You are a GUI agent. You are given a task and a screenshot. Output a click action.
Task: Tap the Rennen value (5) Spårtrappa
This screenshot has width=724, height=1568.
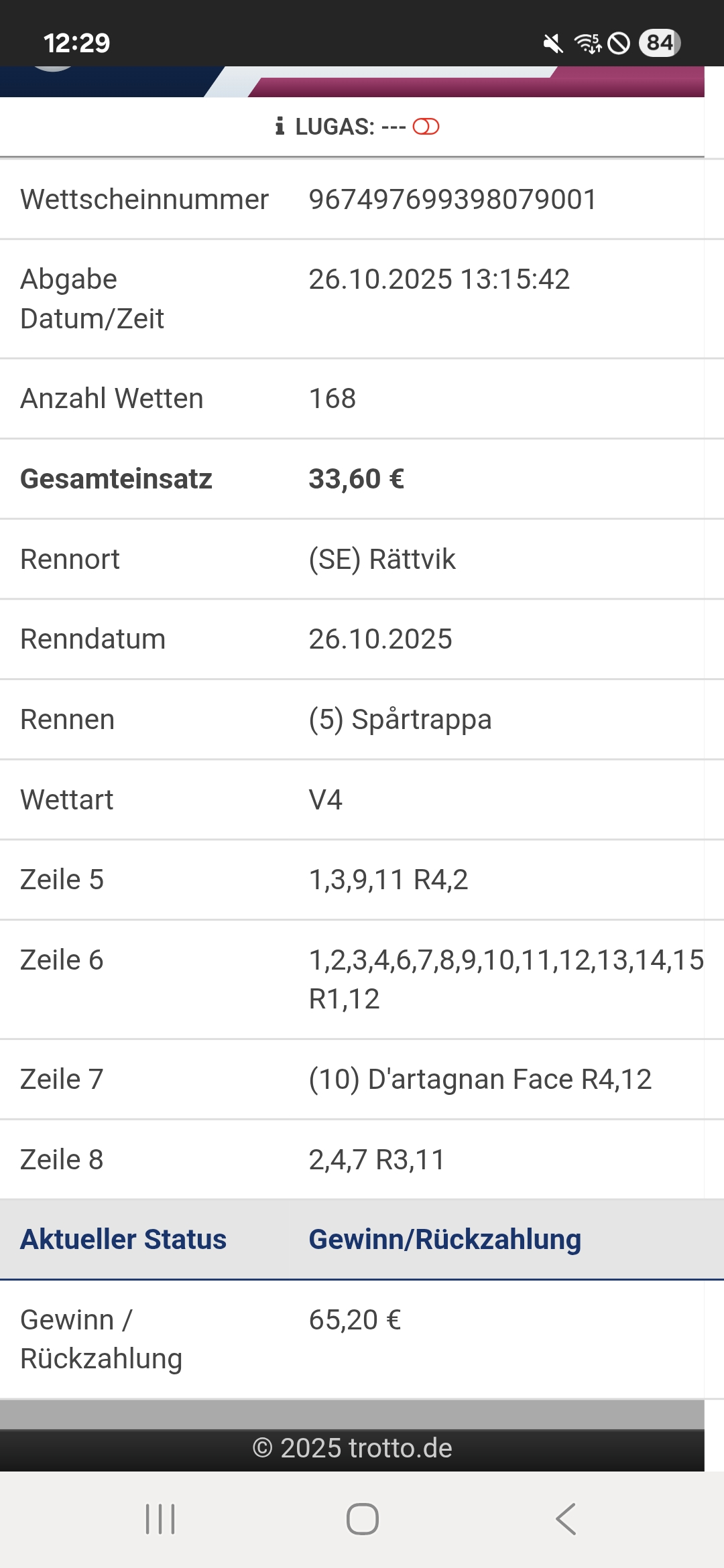click(x=400, y=720)
